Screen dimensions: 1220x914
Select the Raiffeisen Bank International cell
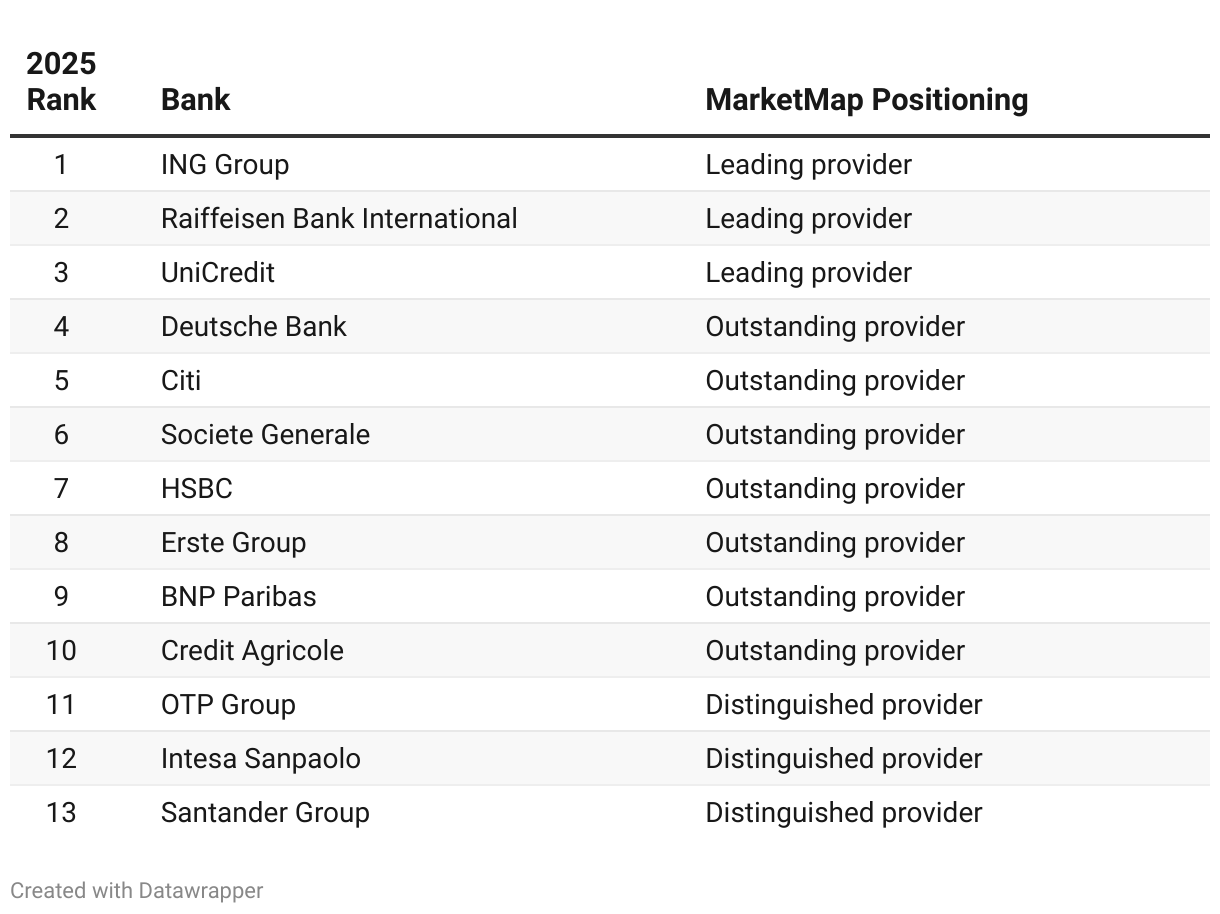point(339,219)
